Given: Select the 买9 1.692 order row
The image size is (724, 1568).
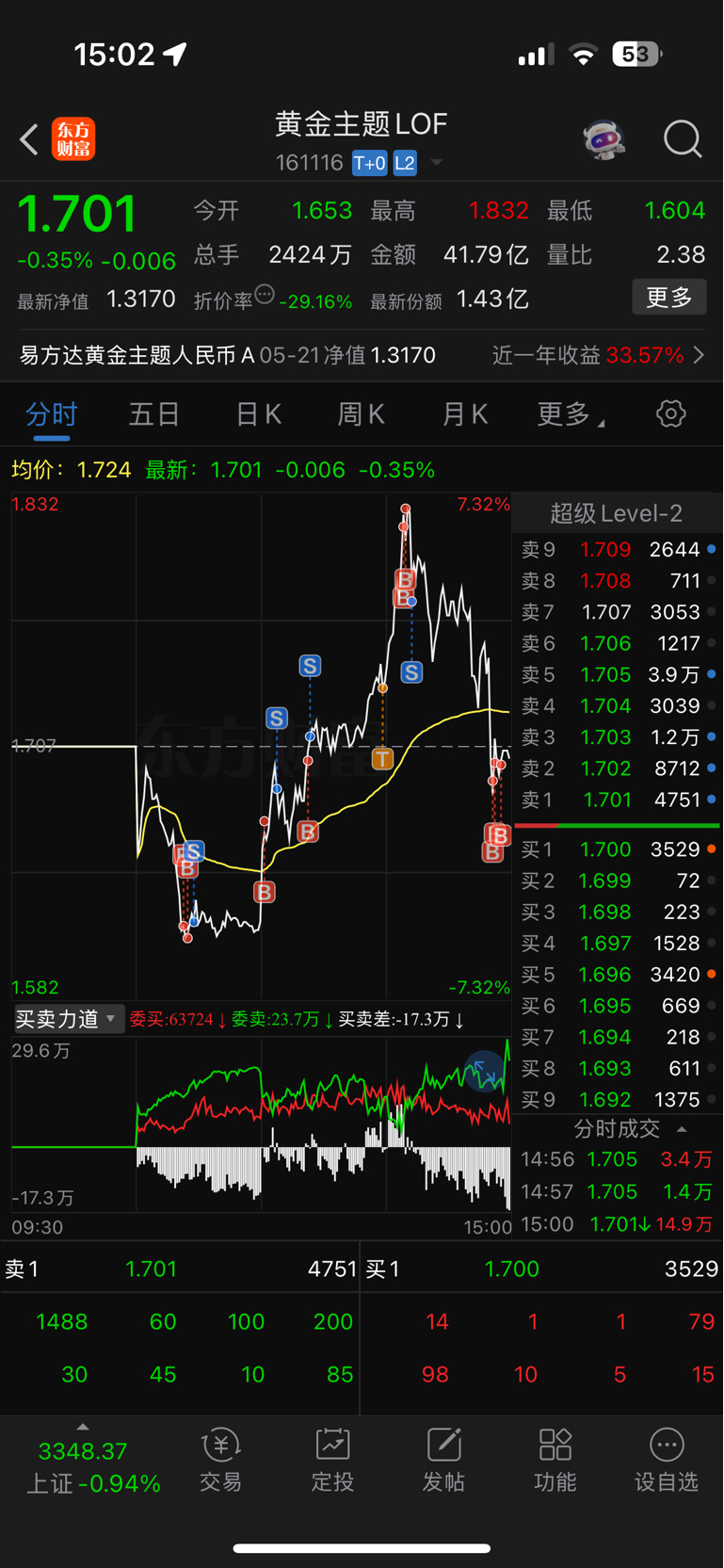Looking at the screenshot, I should [618, 1099].
